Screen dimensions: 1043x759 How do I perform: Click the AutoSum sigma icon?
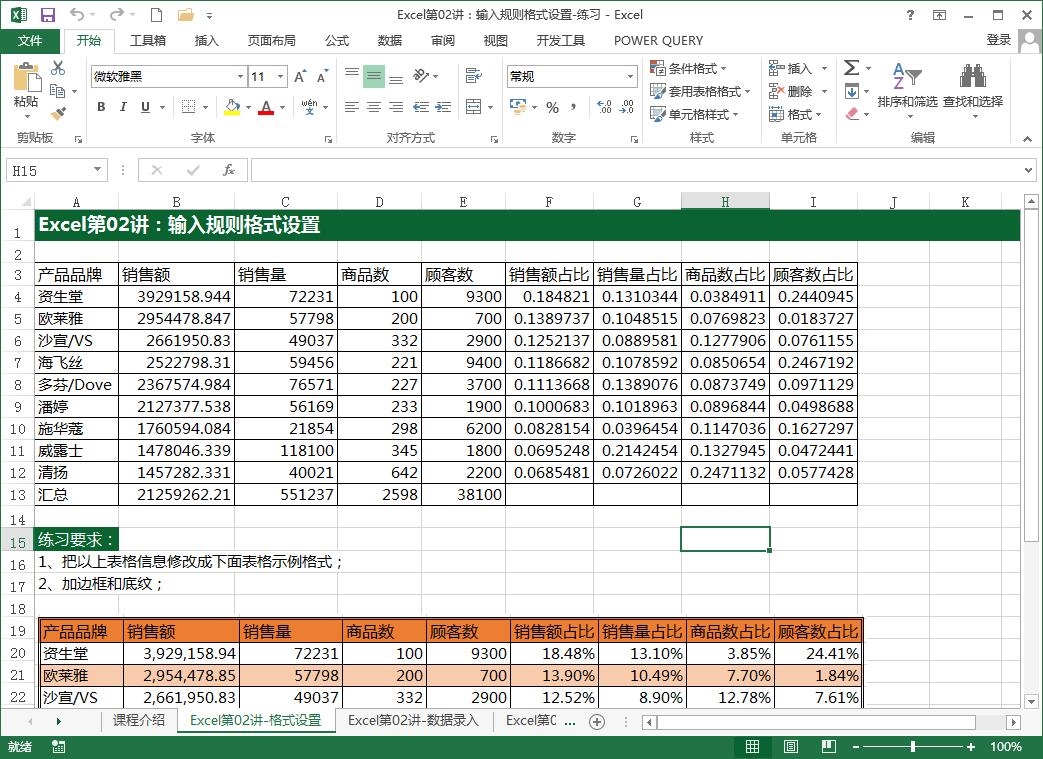pyautogui.click(x=851, y=67)
